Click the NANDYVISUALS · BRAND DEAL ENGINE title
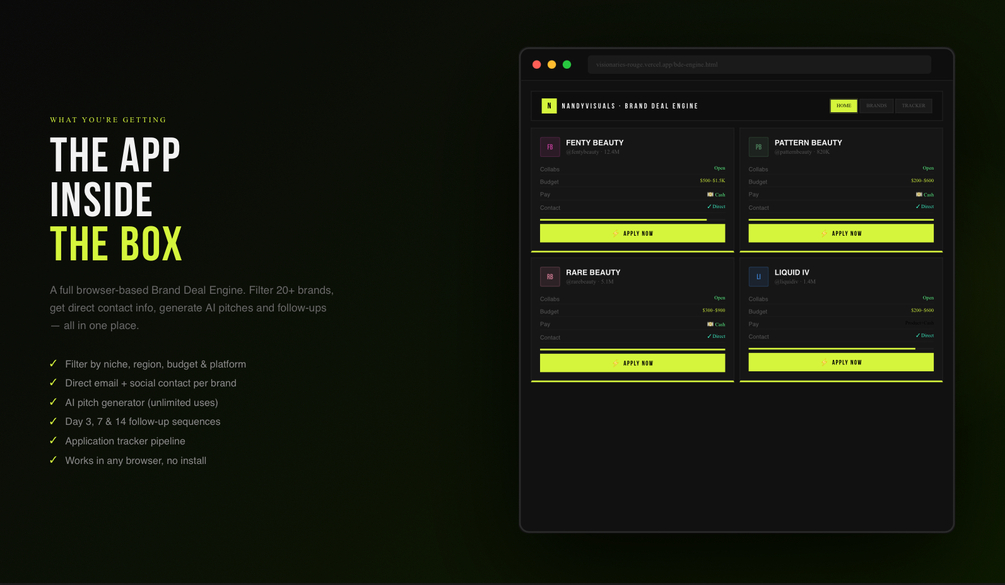The height and width of the screenshot is (585, 1005). click(x=629, y=106)
